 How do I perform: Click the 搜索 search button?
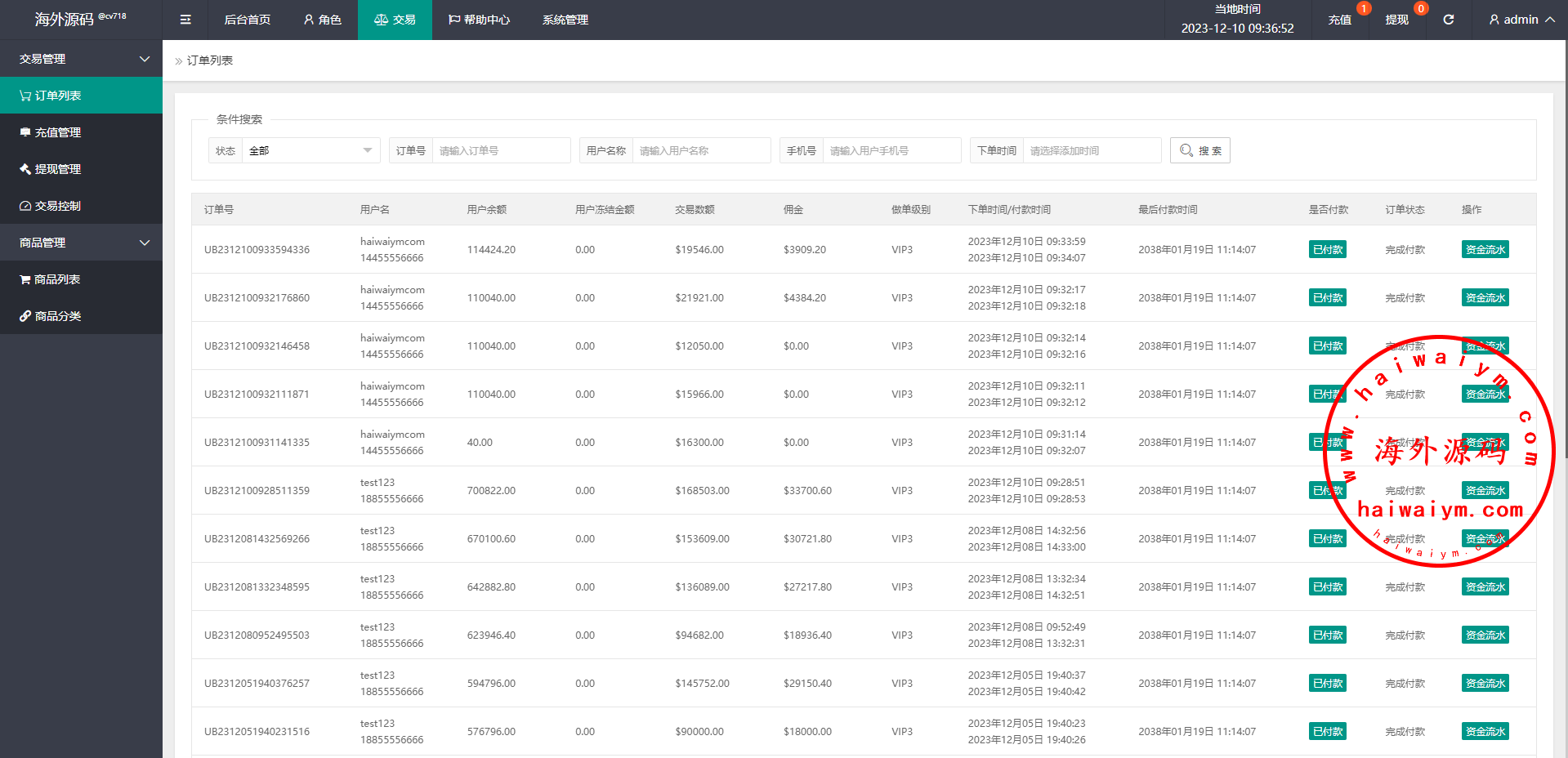(x=1199, y=150)
